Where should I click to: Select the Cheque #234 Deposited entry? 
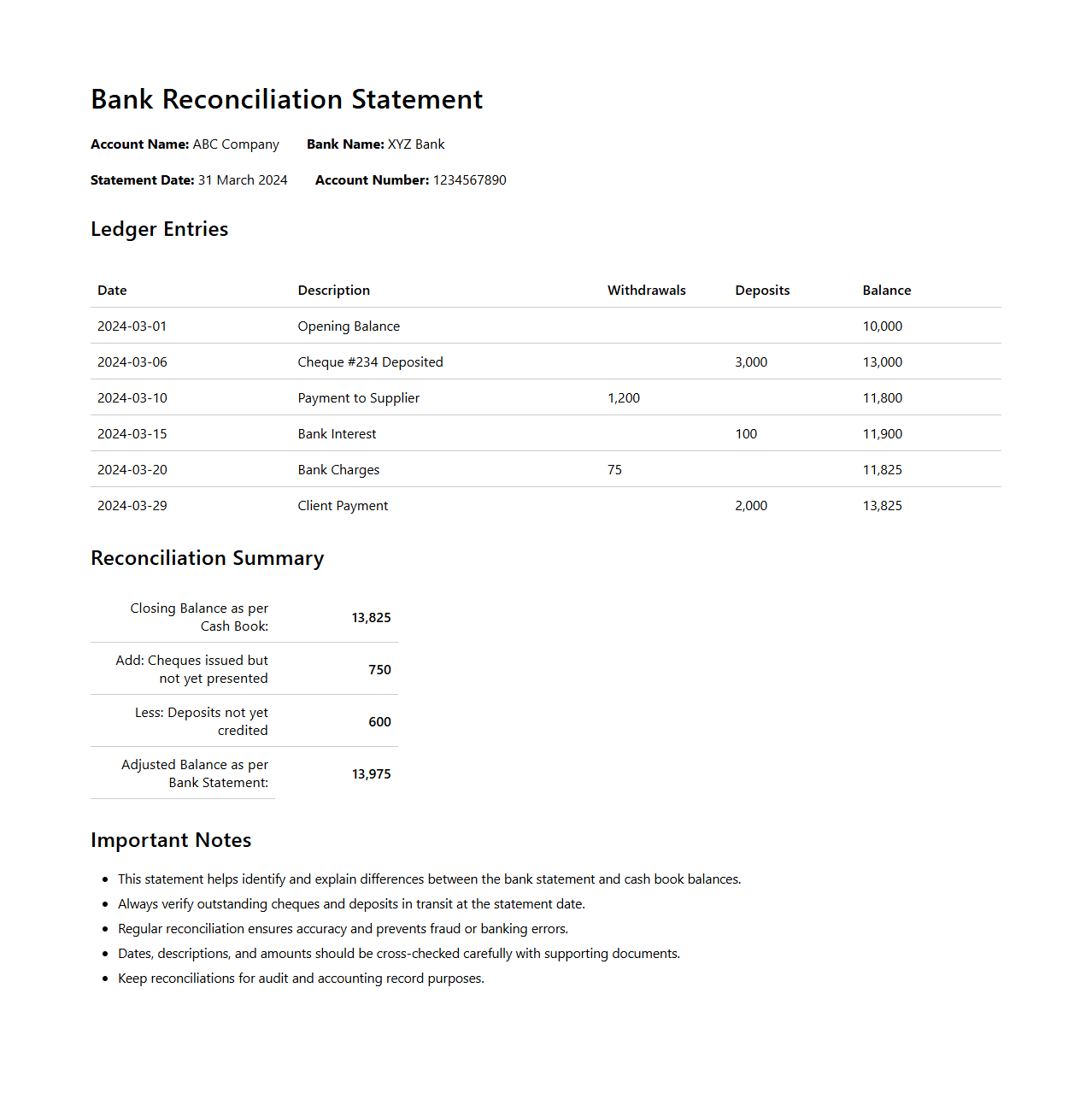pos(370,362)
